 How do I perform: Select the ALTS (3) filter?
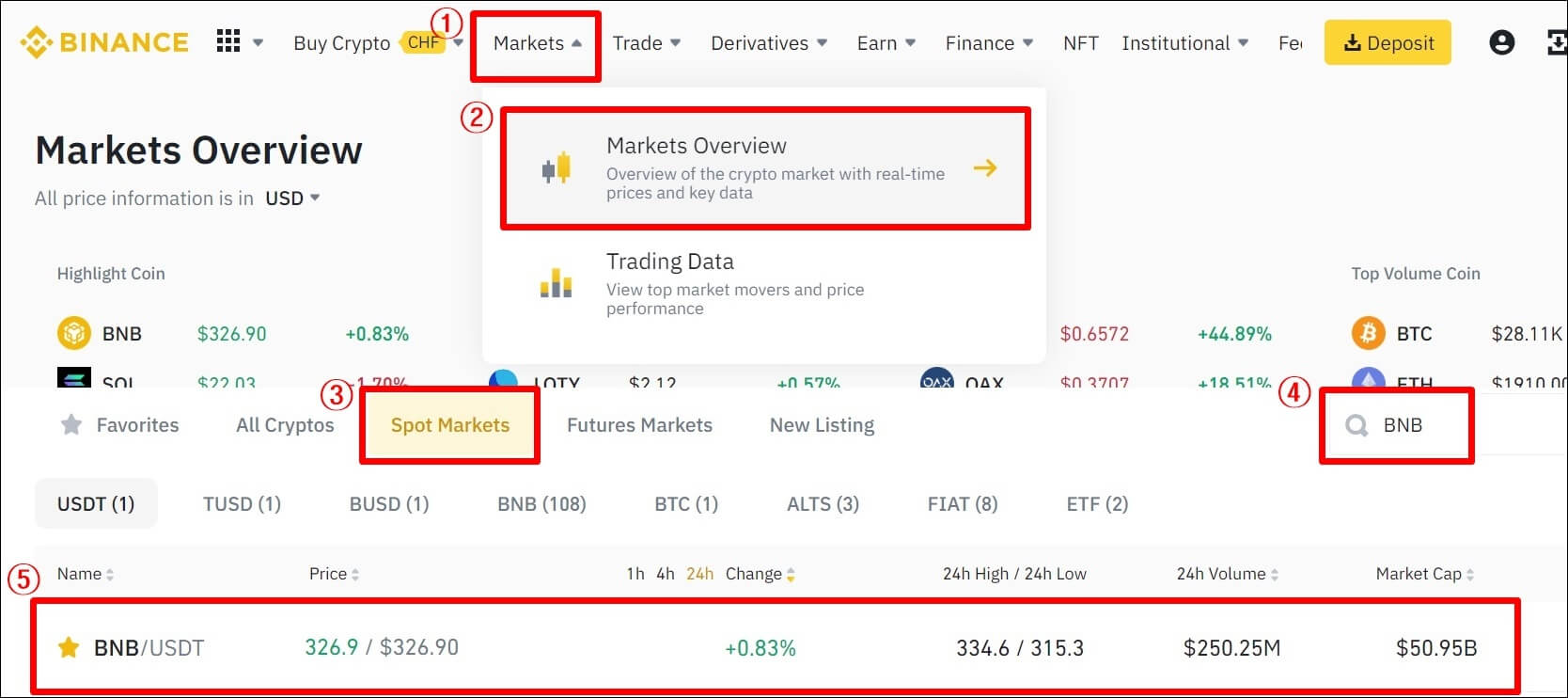tap(823, 504)
